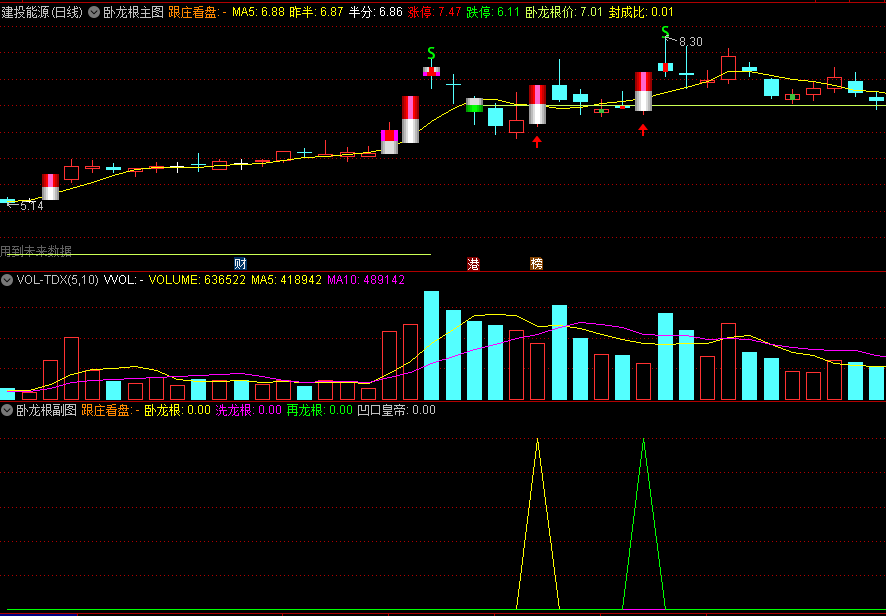This screenshot has height=616, width=886.
Task: Click the orange 跟庄看盘 label in sub-chart
Action: pyautogui.click(x=110, y=410)
